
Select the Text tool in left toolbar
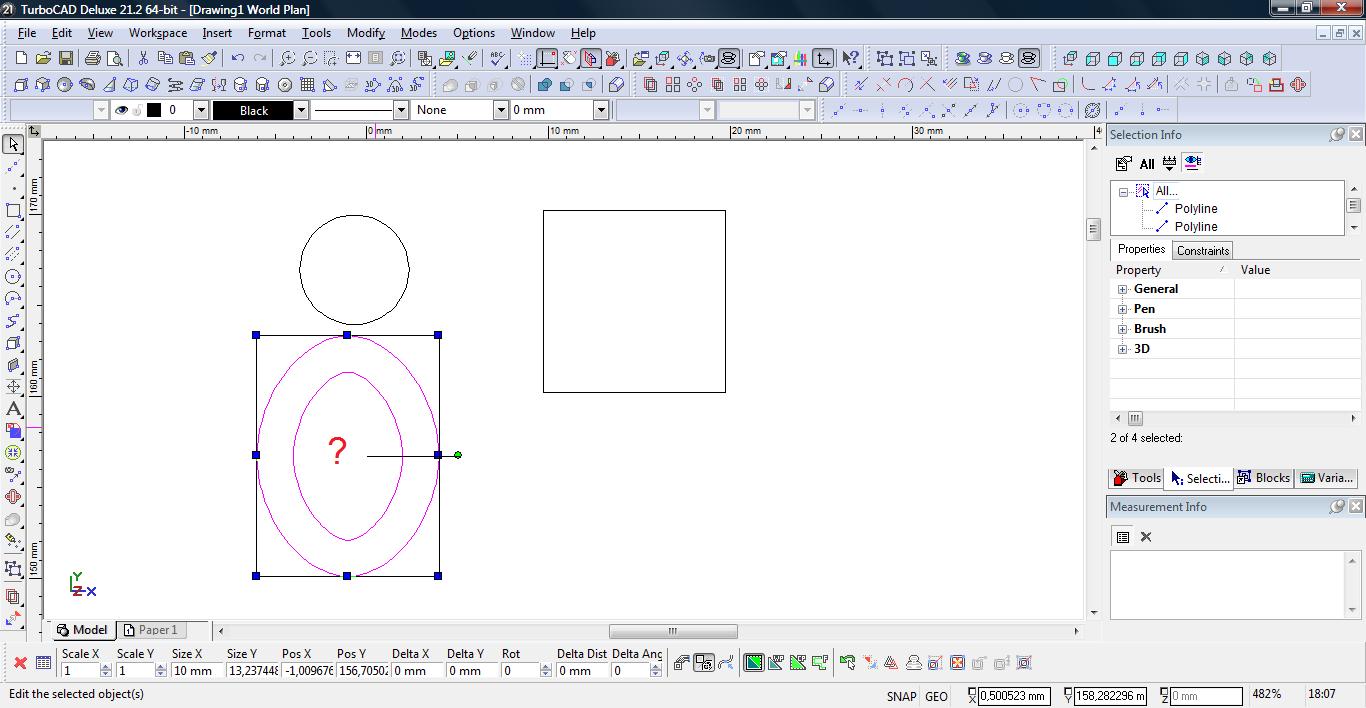click(x=13, y=408)
